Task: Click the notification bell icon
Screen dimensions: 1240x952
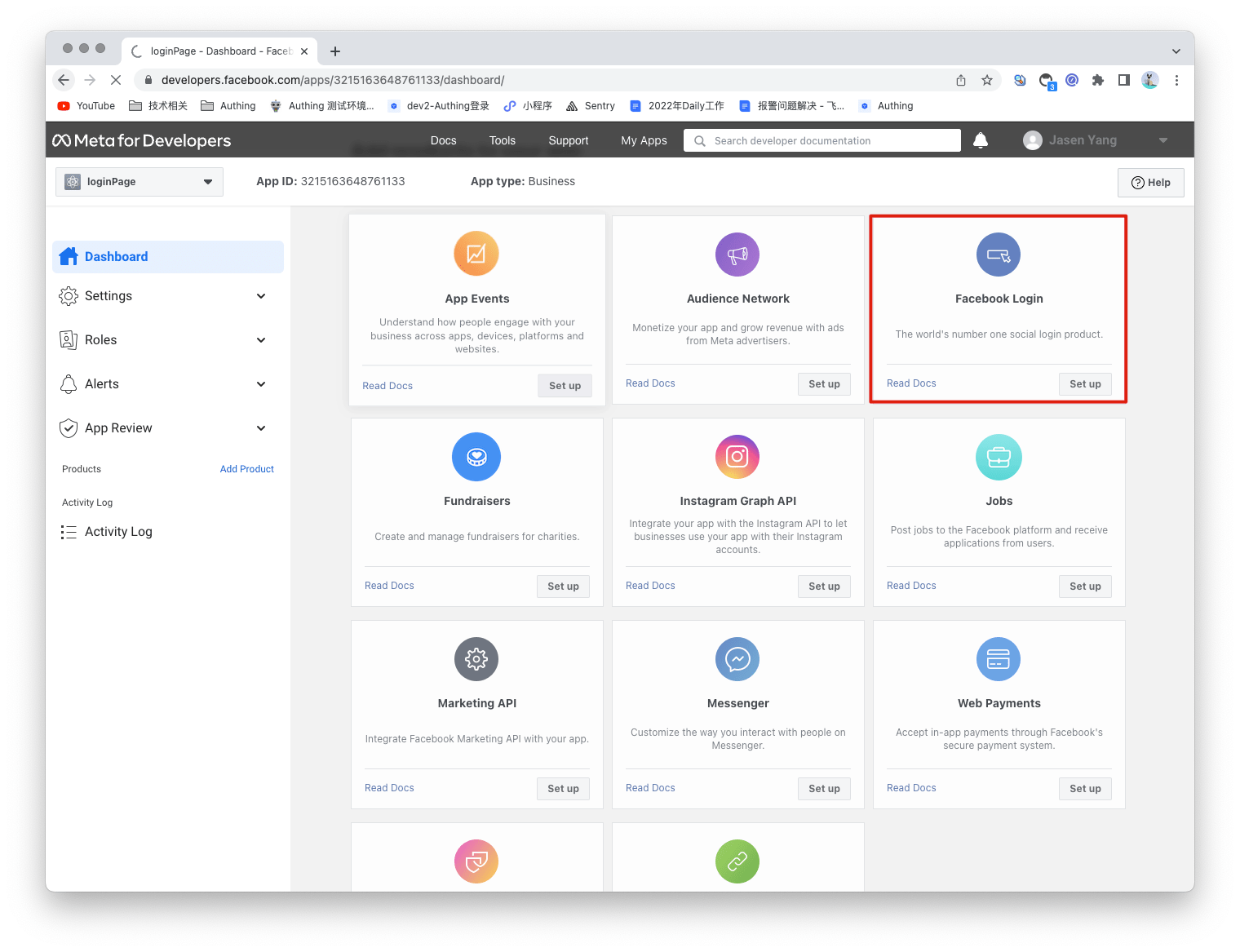Action: pos(981,140)
